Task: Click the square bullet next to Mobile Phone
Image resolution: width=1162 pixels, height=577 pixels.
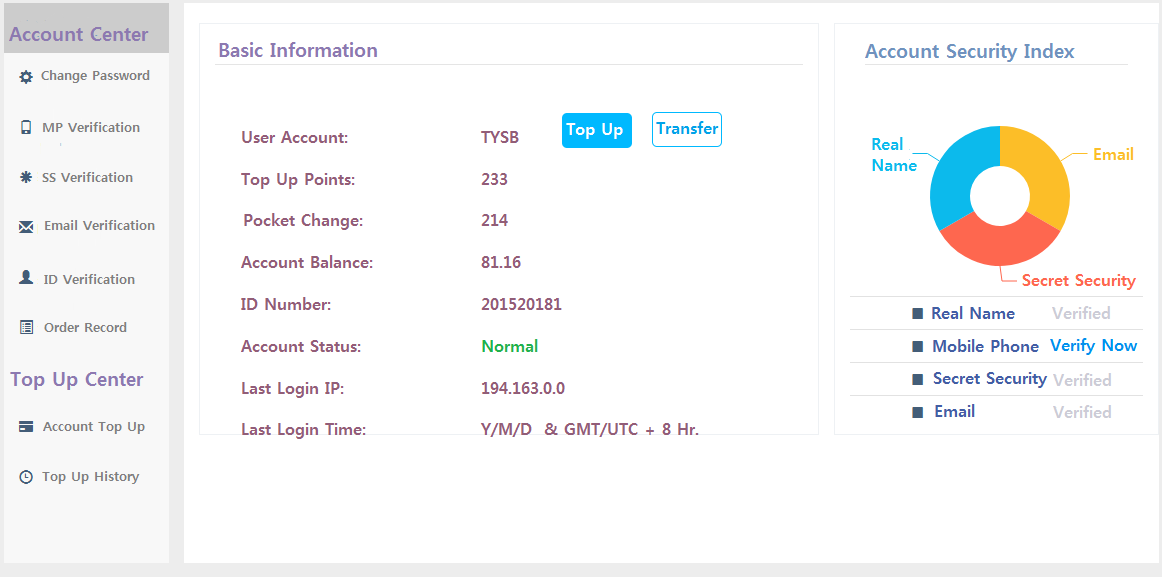Action: 917,347
